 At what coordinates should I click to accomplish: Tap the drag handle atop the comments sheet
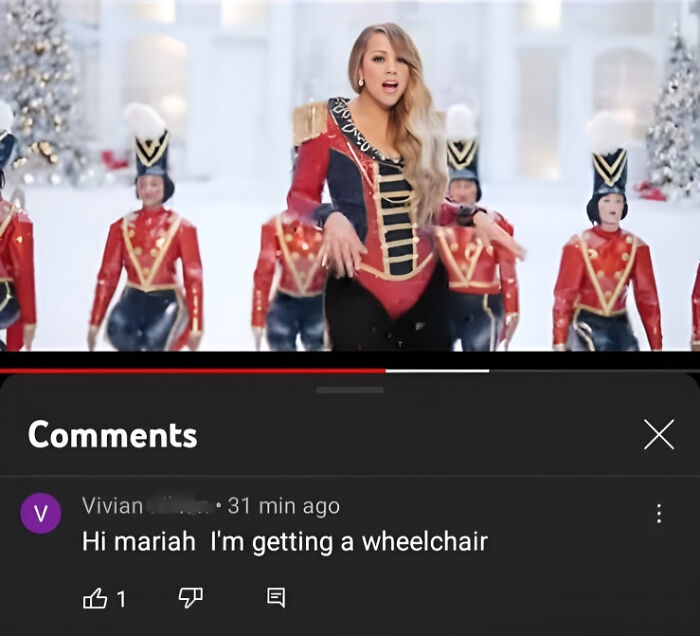tap(350, 390)
